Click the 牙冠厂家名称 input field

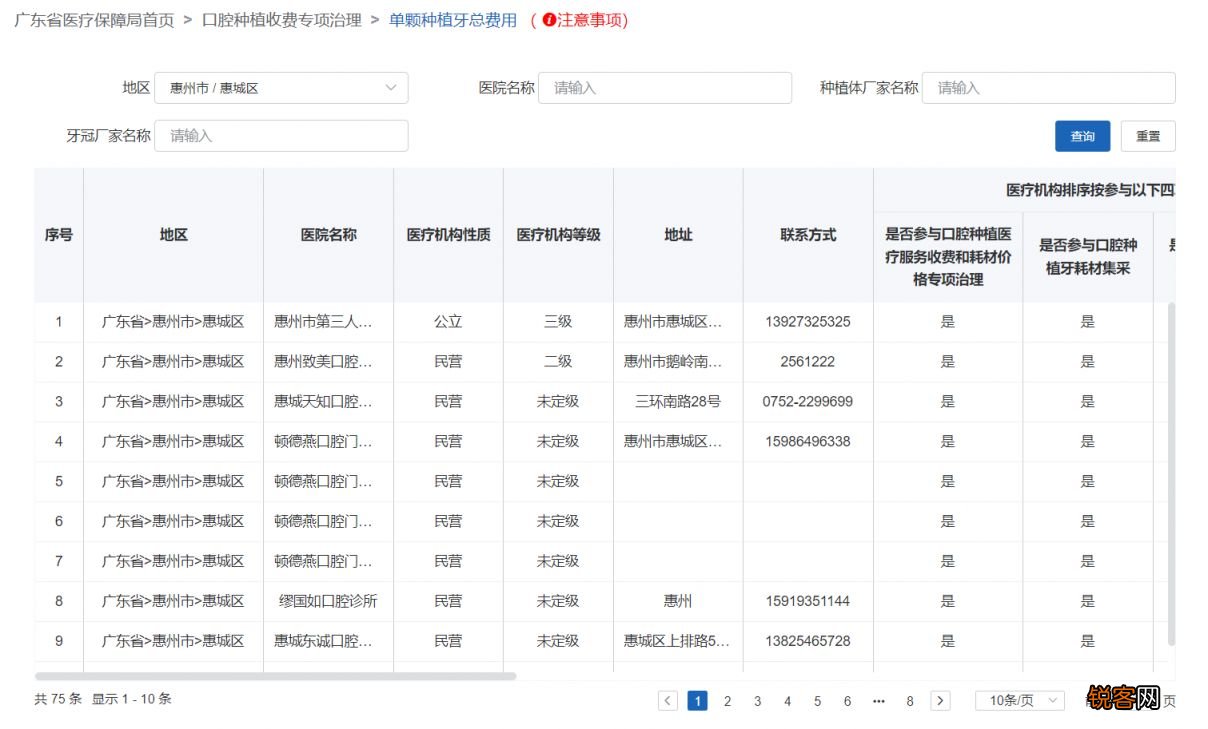(281, 136)
